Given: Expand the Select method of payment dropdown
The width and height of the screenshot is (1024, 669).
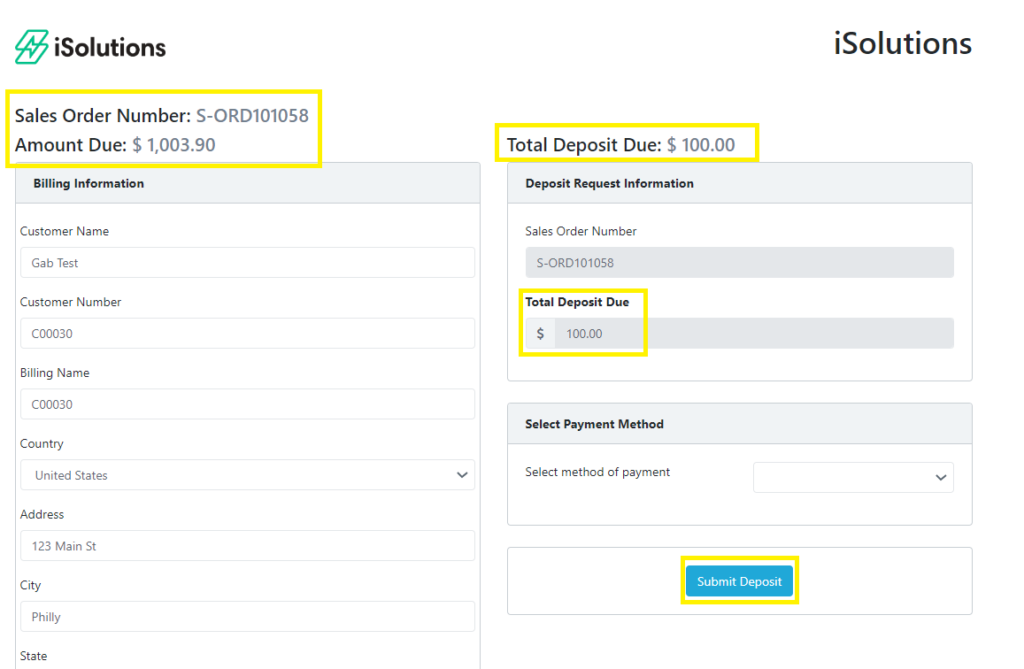Looking at the screenshot, I should coord(853,477).
